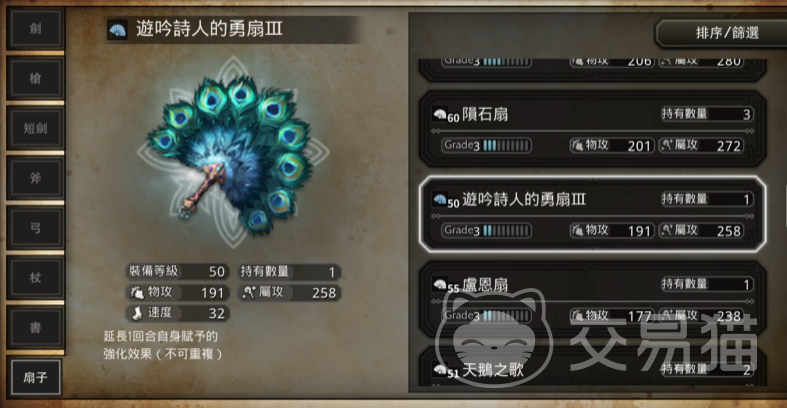Open the 弓 weapon tab

[35, 227]
